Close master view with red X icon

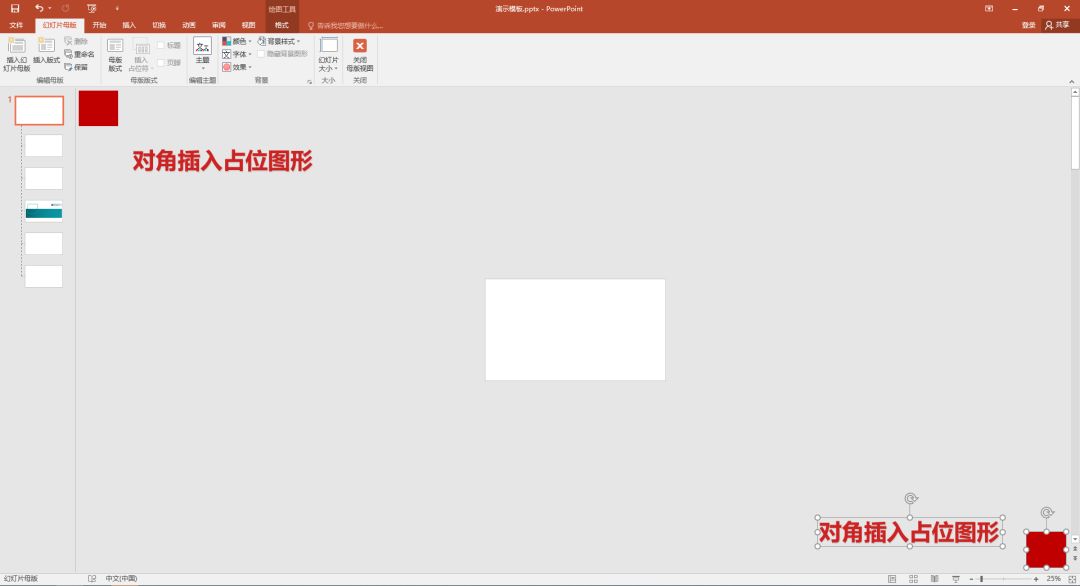[360, 46]
